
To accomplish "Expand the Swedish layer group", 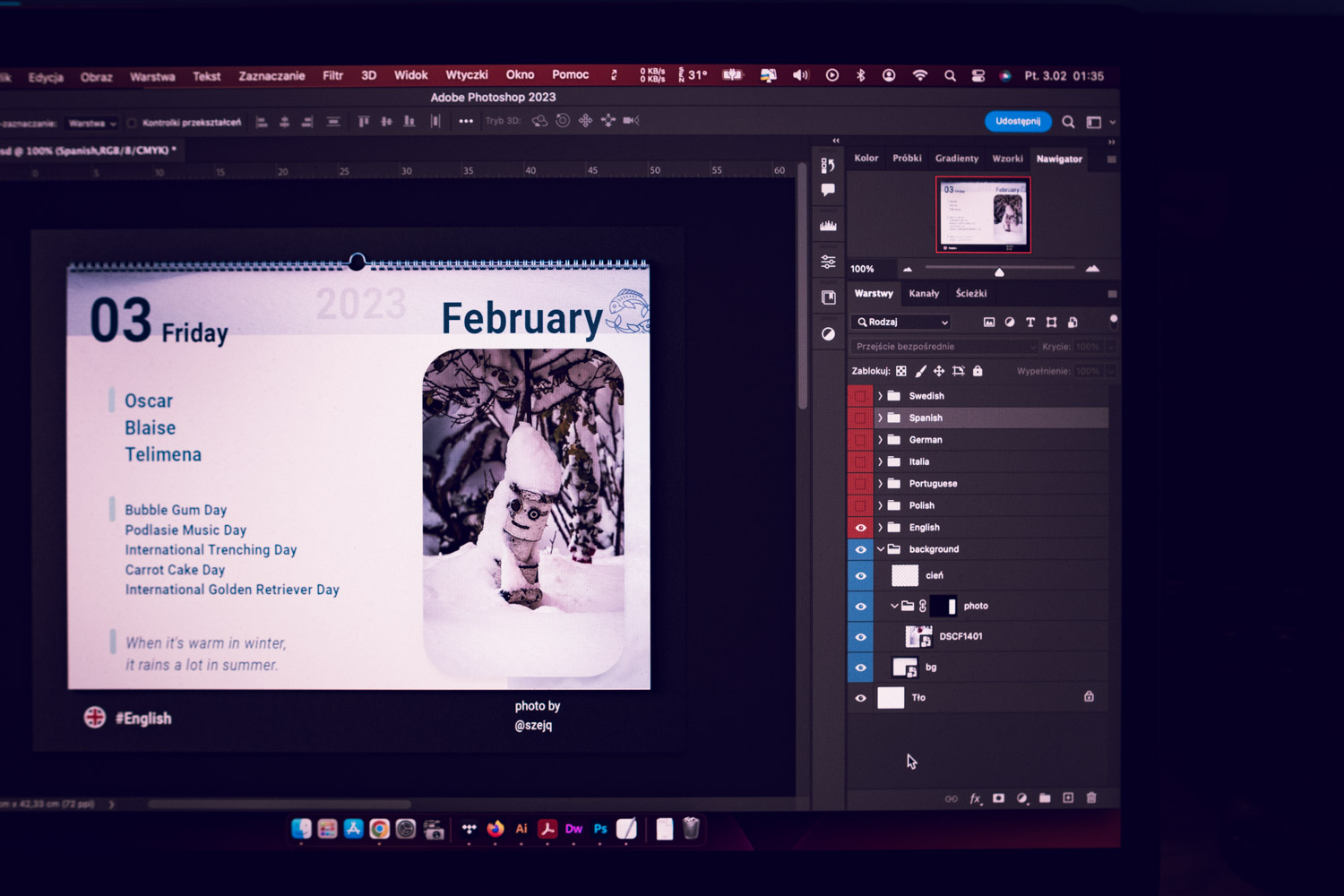I will click(880, 396).
